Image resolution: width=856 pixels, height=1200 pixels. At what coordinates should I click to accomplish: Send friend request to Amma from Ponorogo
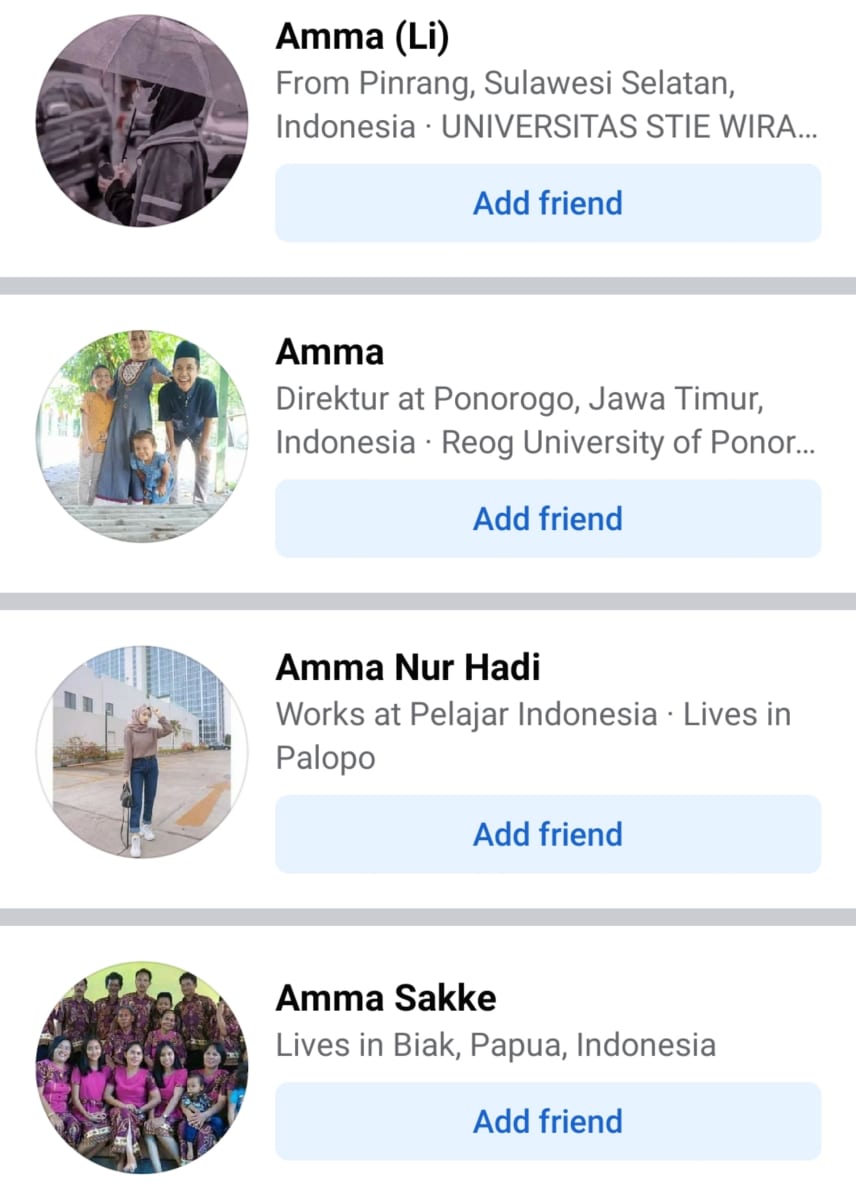(548, 519)
